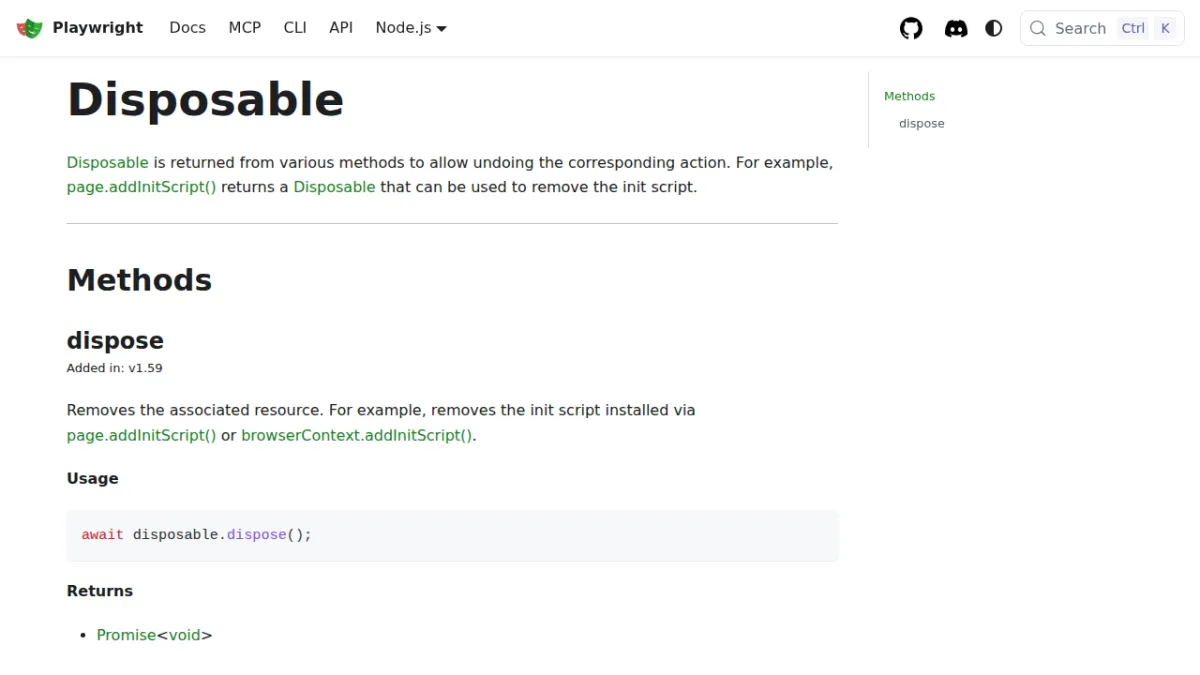Viewport: 1200px width, 675px height.
Task: Toggle dark and light mode
Action: pyautogui.click(x=994, y=28)
